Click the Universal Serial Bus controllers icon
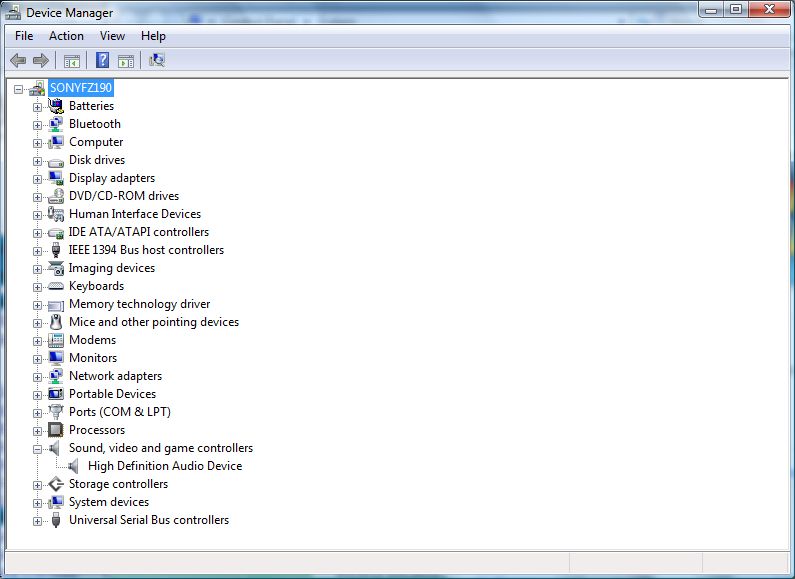Screen dimensions: 795x579 pyautogui.click(x=56, y=520)
